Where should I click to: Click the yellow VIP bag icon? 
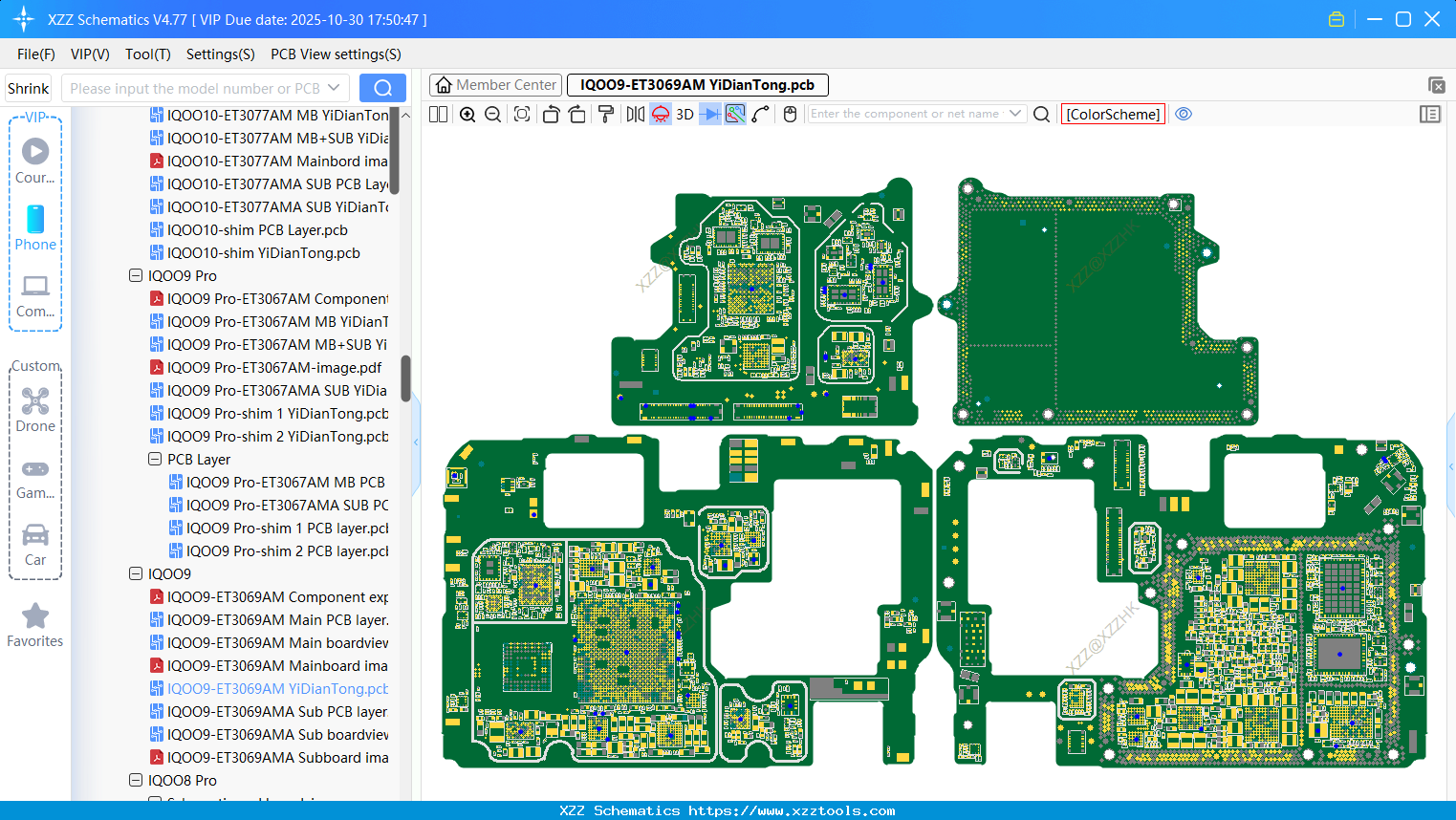(x=1336, y=19)
